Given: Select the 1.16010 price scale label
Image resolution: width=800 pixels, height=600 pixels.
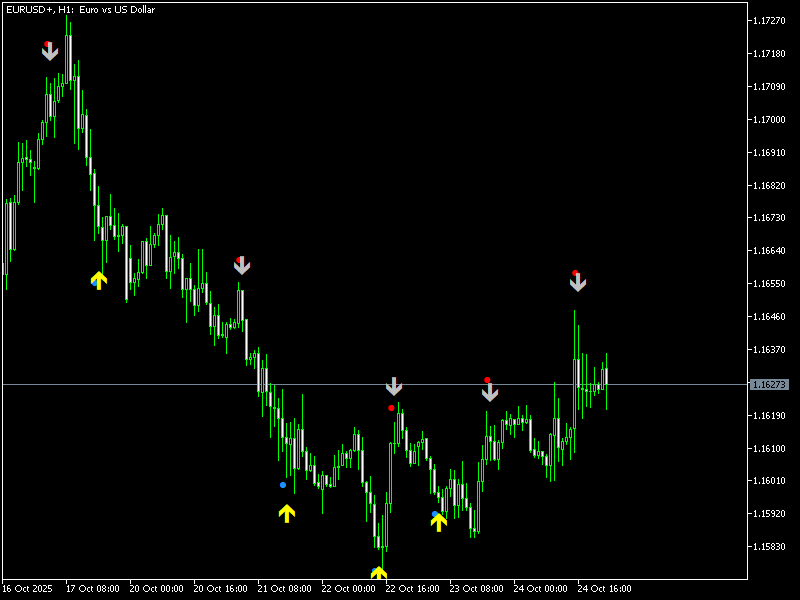Looking at the screenshot, I should tap(769, 481).
